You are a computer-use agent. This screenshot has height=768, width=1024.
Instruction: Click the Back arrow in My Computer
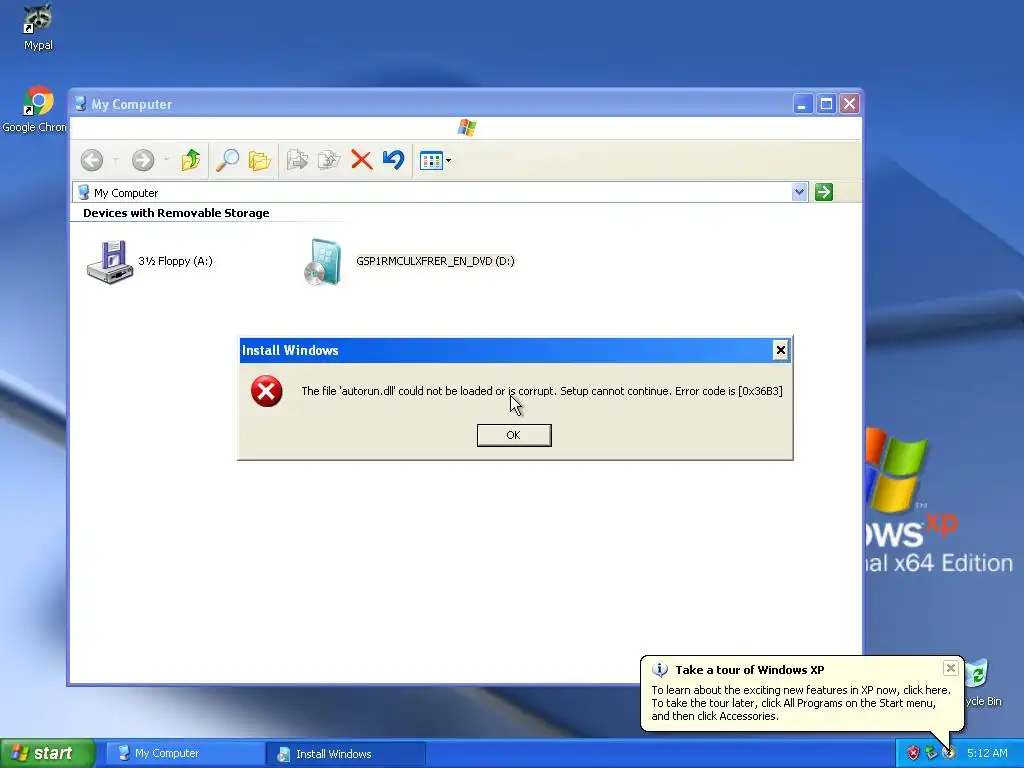tap(92, 160)
